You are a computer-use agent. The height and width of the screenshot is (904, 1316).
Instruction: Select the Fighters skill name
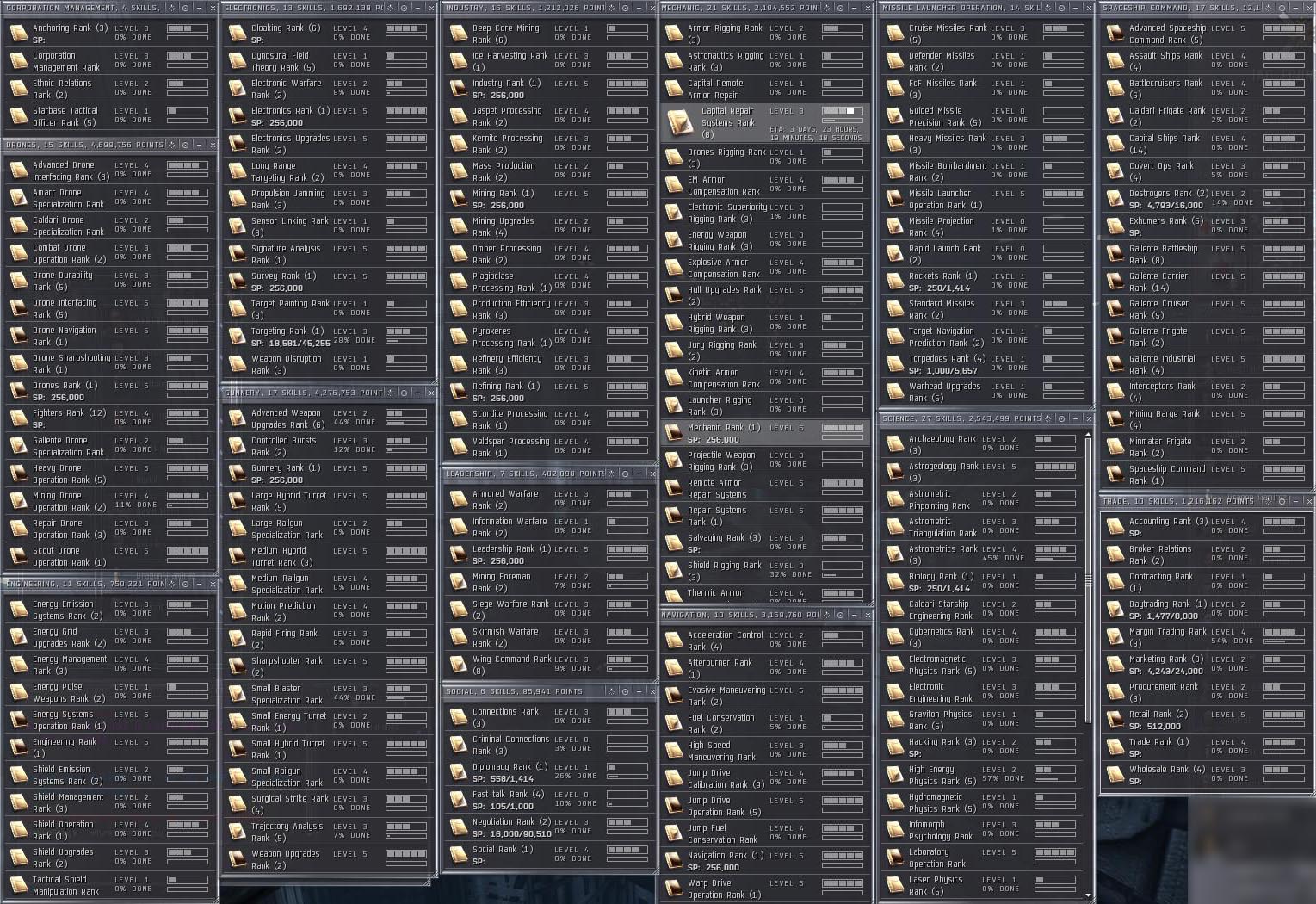tap(69, 412)
